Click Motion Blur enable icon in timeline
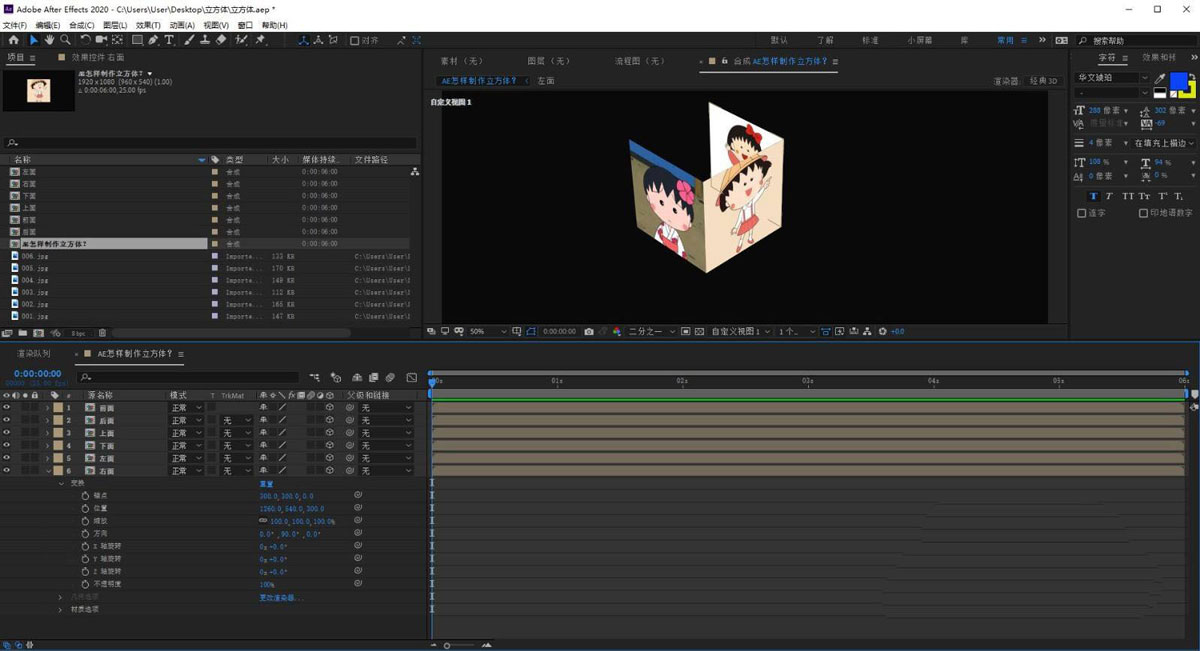 pos(390,377)
